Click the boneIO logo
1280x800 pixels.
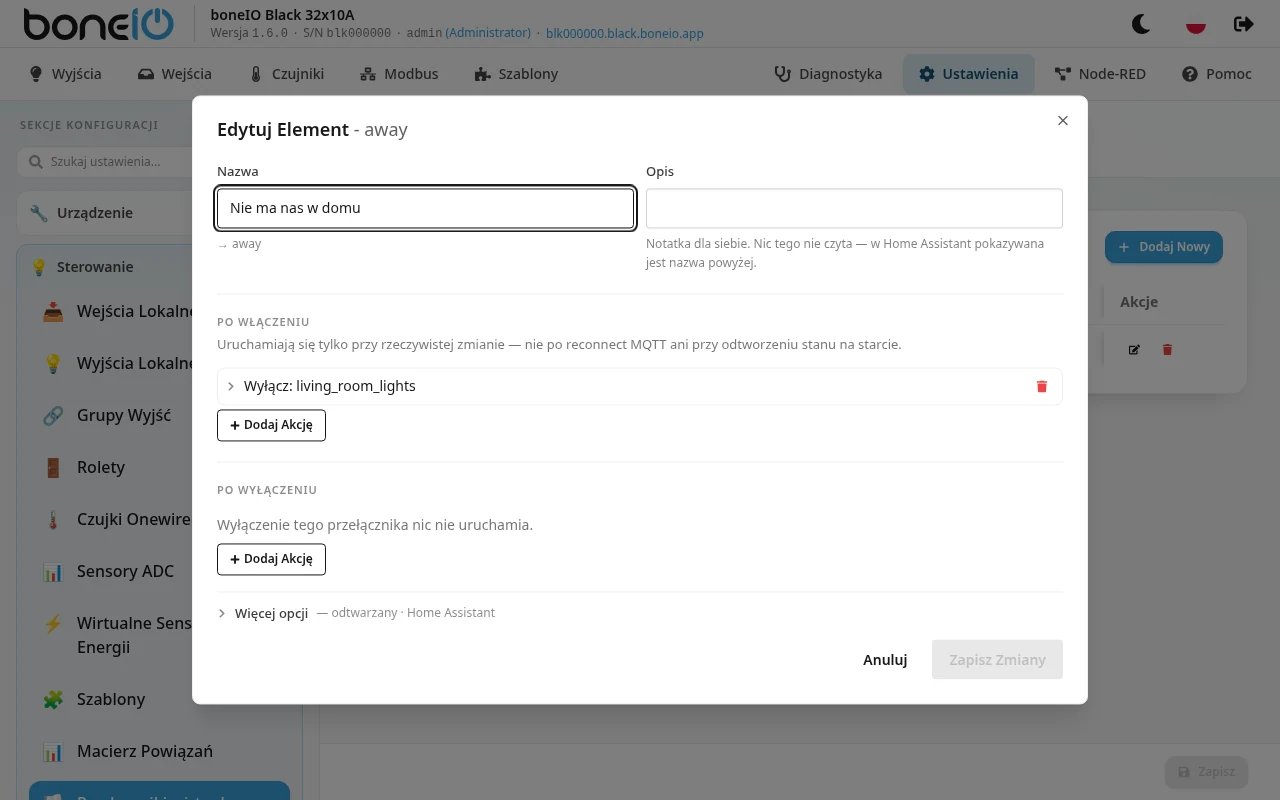(98, 24)
